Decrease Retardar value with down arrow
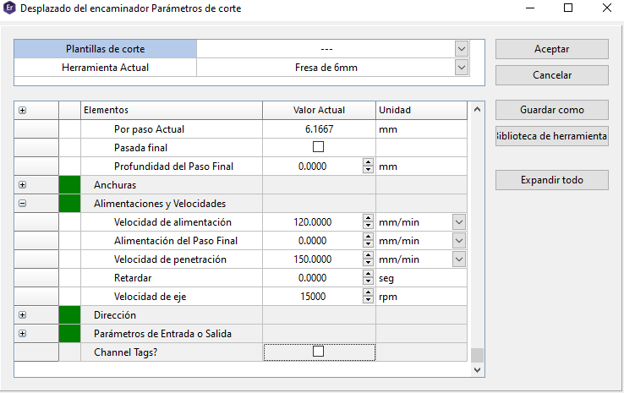The image size is (624, 393). (368, 282)
